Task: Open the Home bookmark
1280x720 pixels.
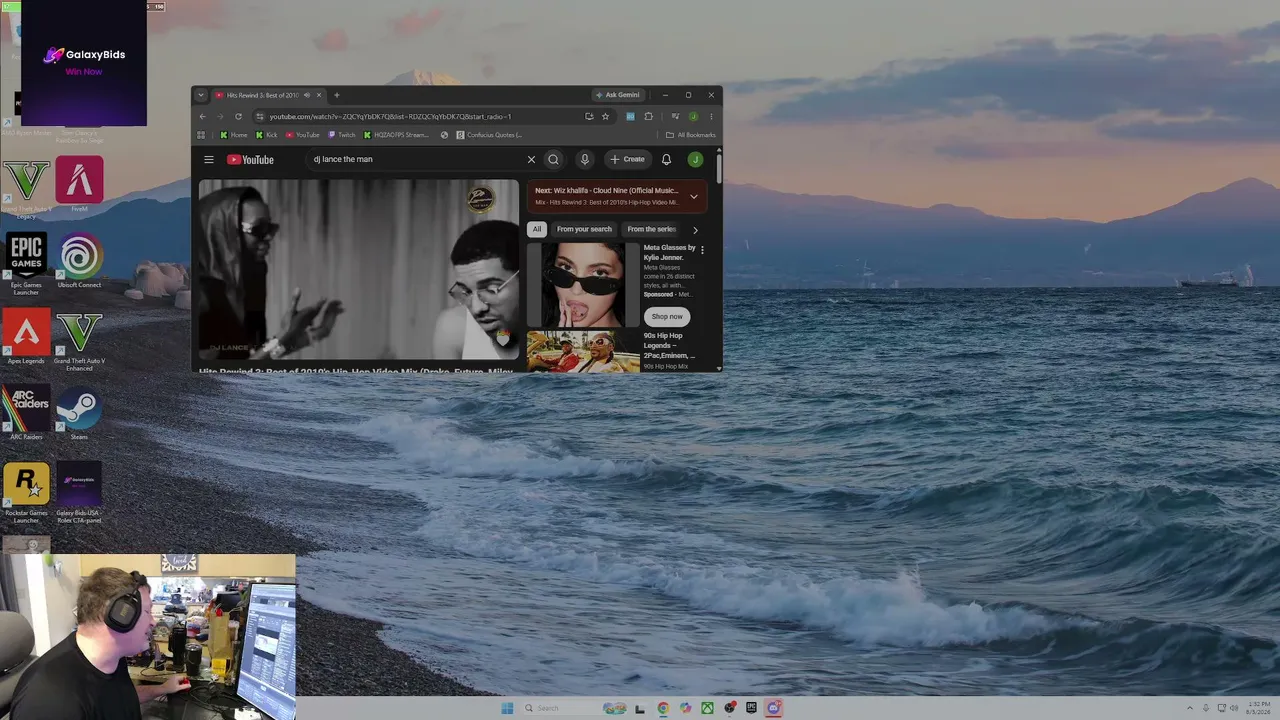Action: pyautogui.click(x=234, y=135)
